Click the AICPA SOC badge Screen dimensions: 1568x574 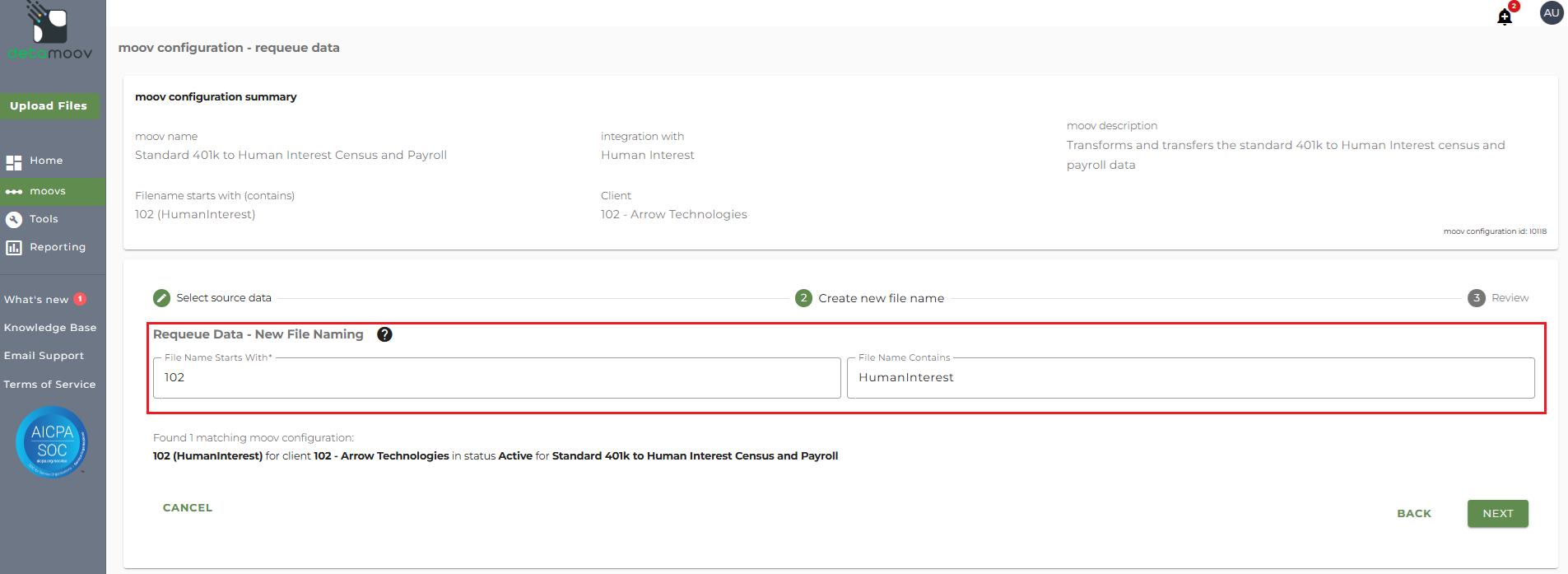click(x=52, y=442)
